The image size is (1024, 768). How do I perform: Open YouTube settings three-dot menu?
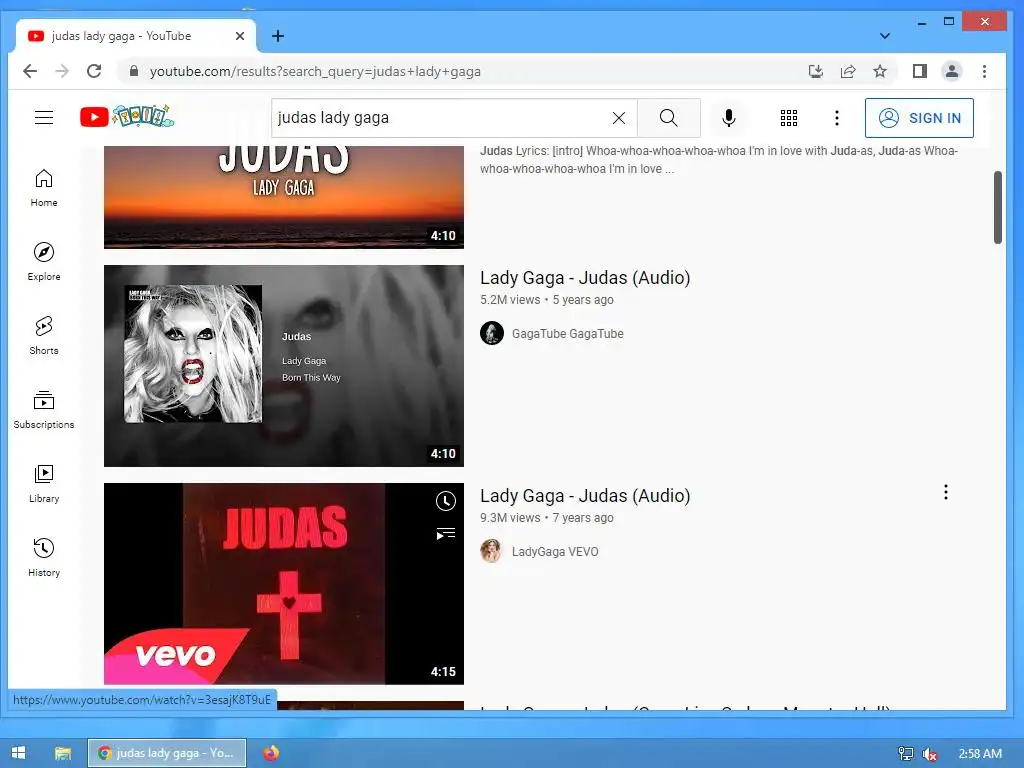point(837,118)
